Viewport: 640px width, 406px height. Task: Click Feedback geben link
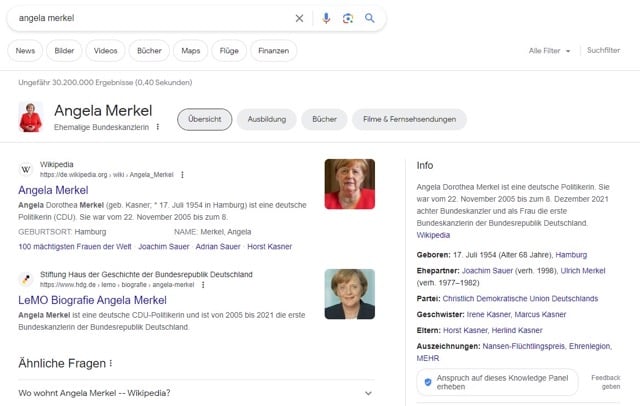tap(606, 382)
